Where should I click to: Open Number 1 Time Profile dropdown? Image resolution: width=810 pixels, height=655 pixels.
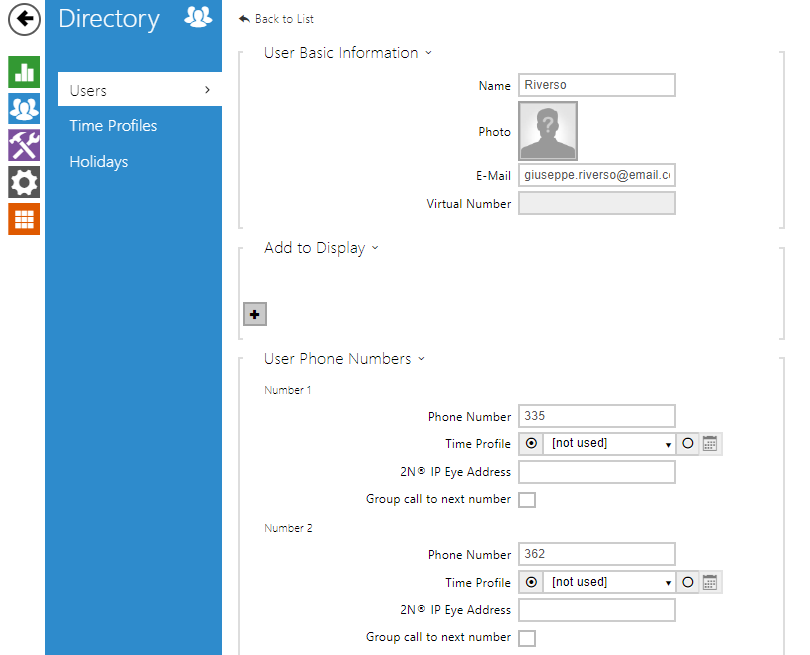pos(609,444)
